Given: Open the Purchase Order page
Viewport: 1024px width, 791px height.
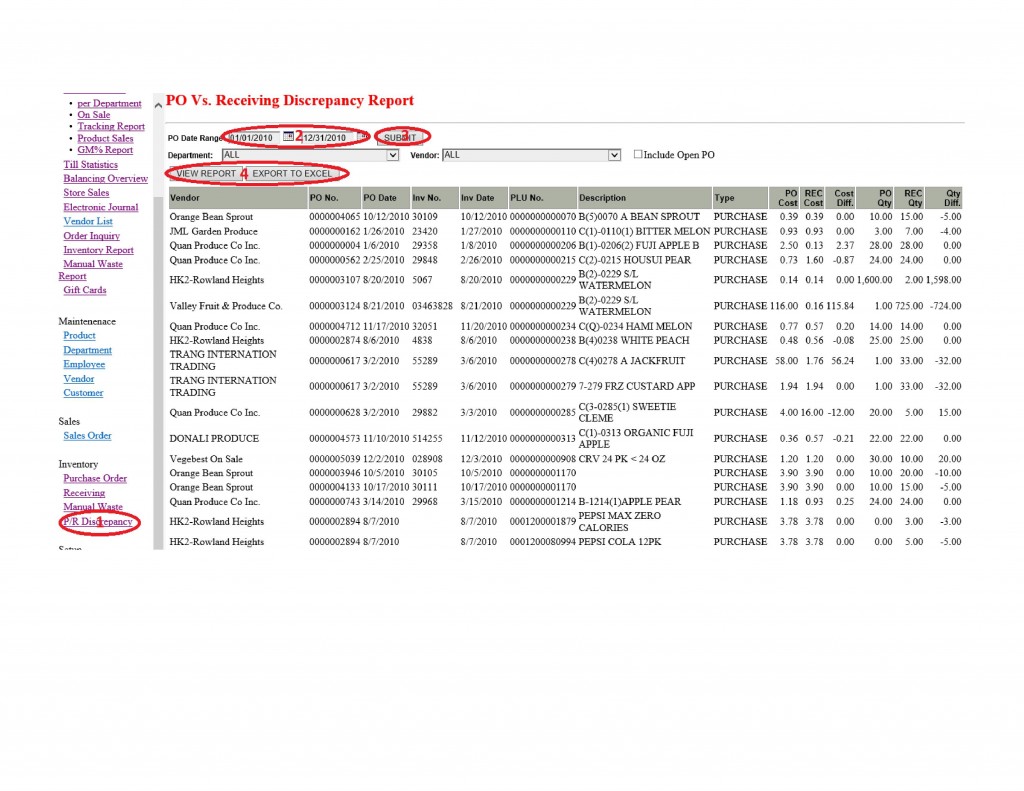Looking at the screenshot, I should coord(96,478).
